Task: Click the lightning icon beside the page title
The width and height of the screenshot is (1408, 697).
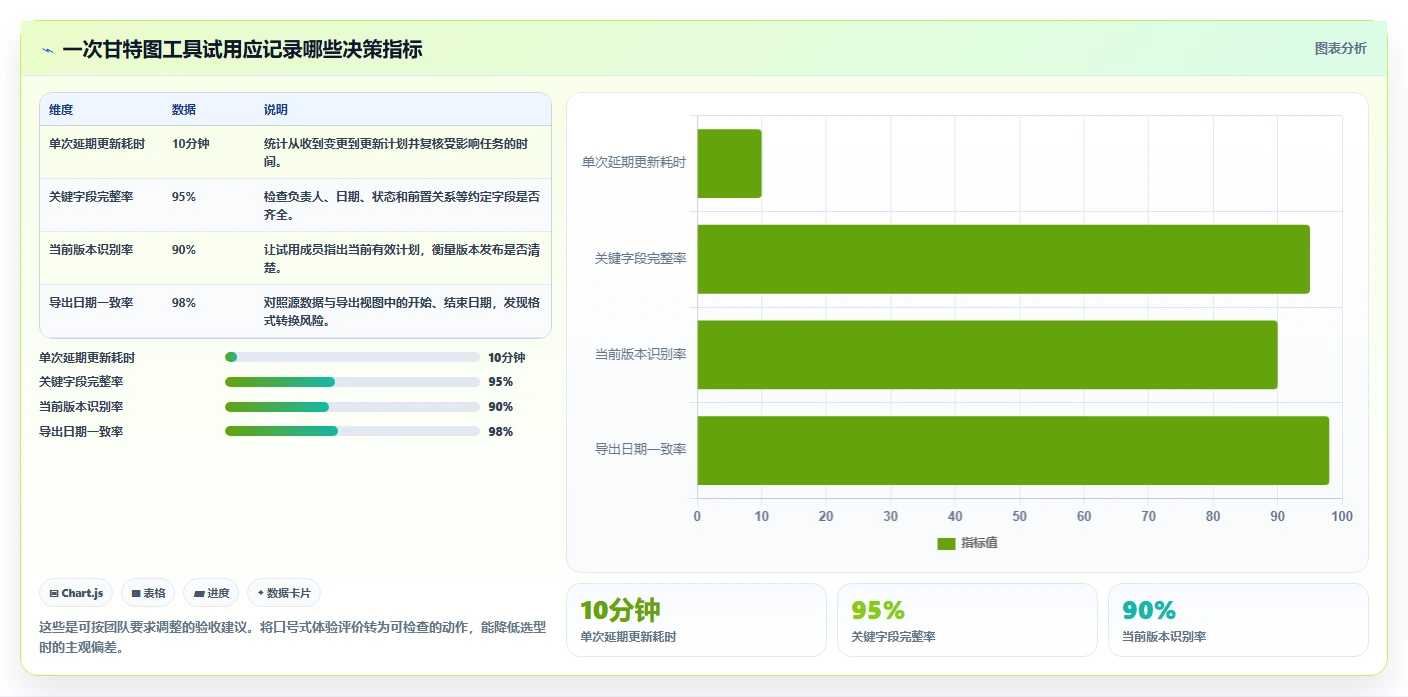Action: (x=47, y=49)
